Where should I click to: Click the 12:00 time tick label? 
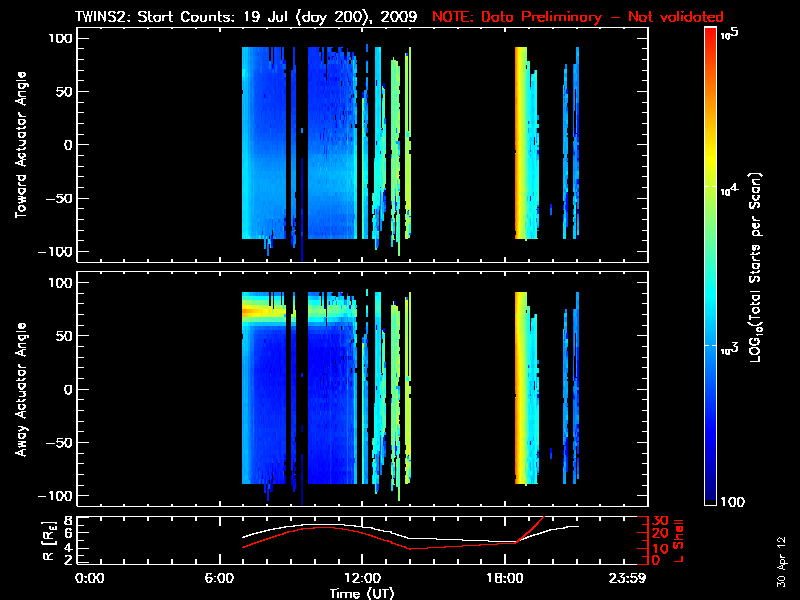(x=361, y=578)
